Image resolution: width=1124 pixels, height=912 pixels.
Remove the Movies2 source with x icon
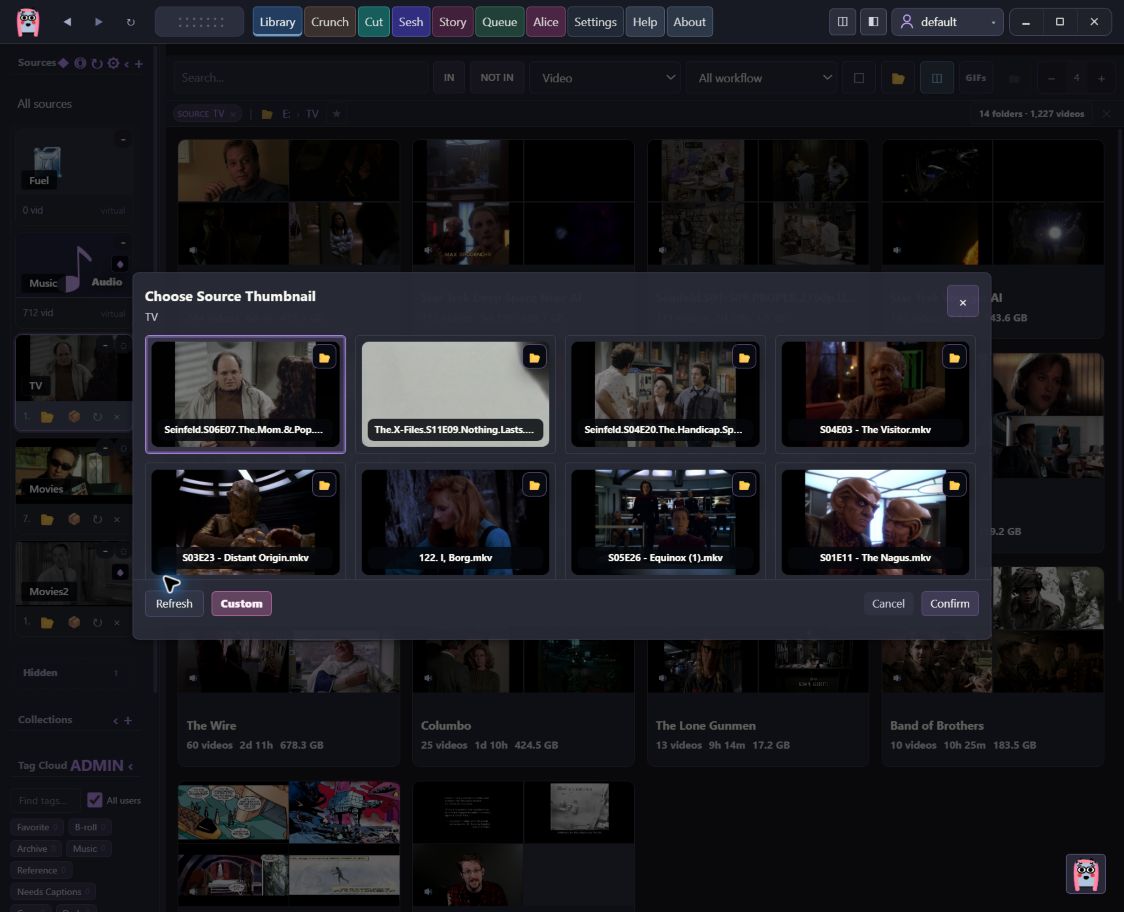pos(117,622)
